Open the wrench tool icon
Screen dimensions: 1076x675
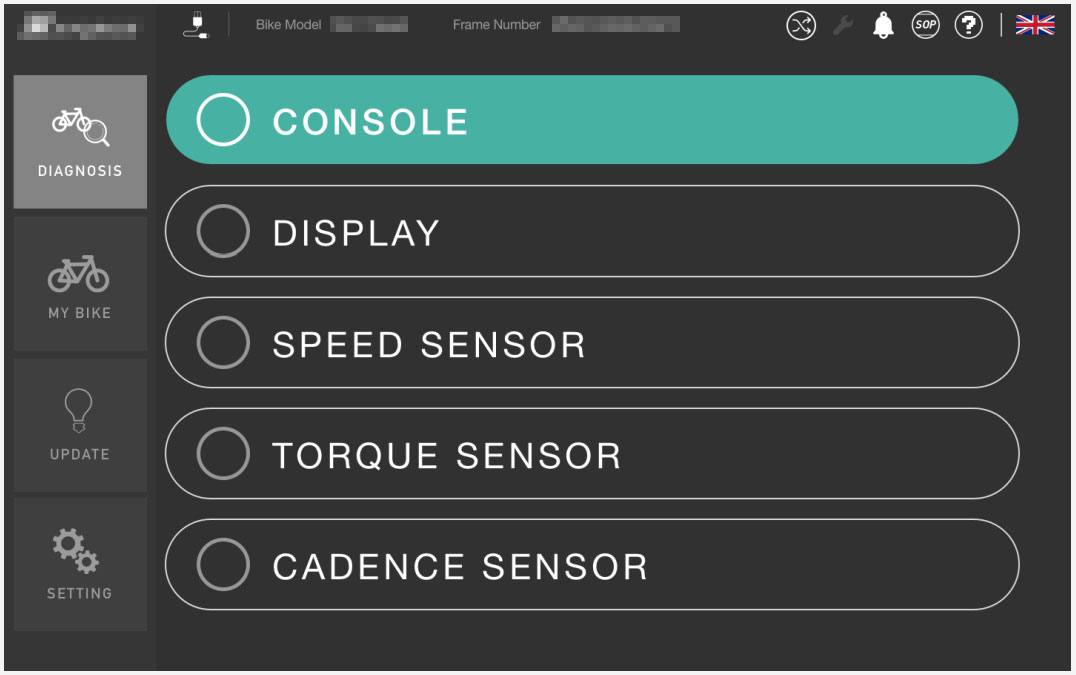[843, 26]
